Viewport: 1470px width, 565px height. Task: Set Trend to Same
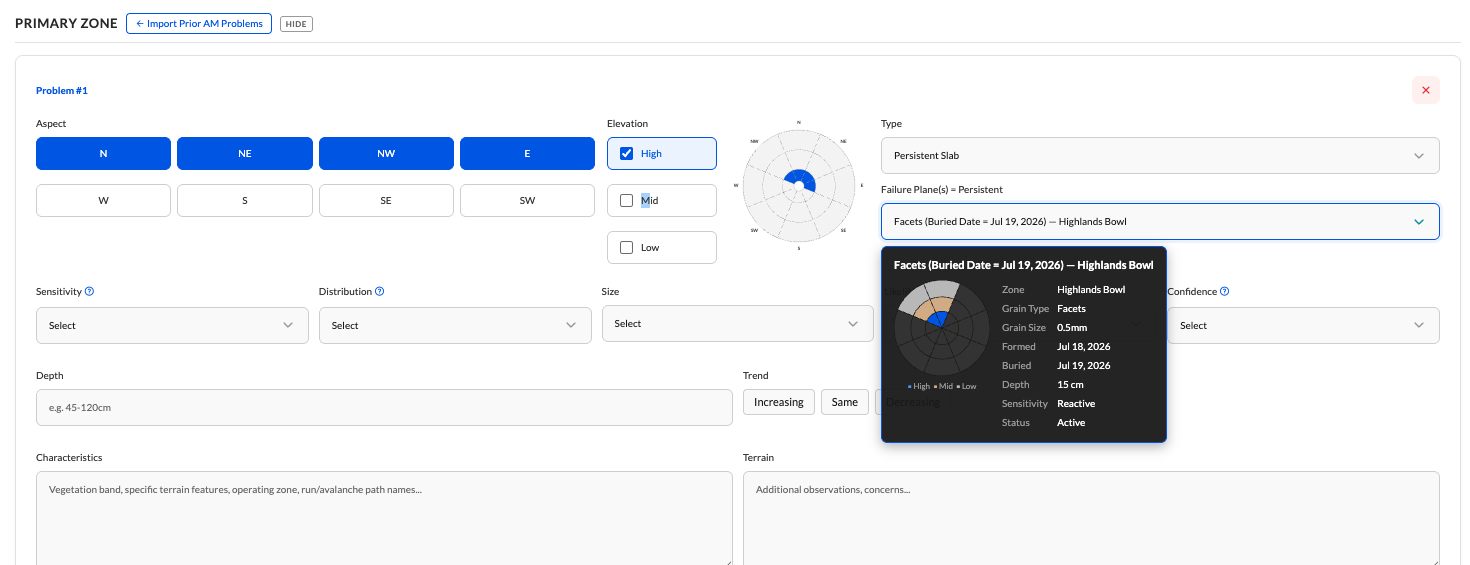(x=845, y=402)
